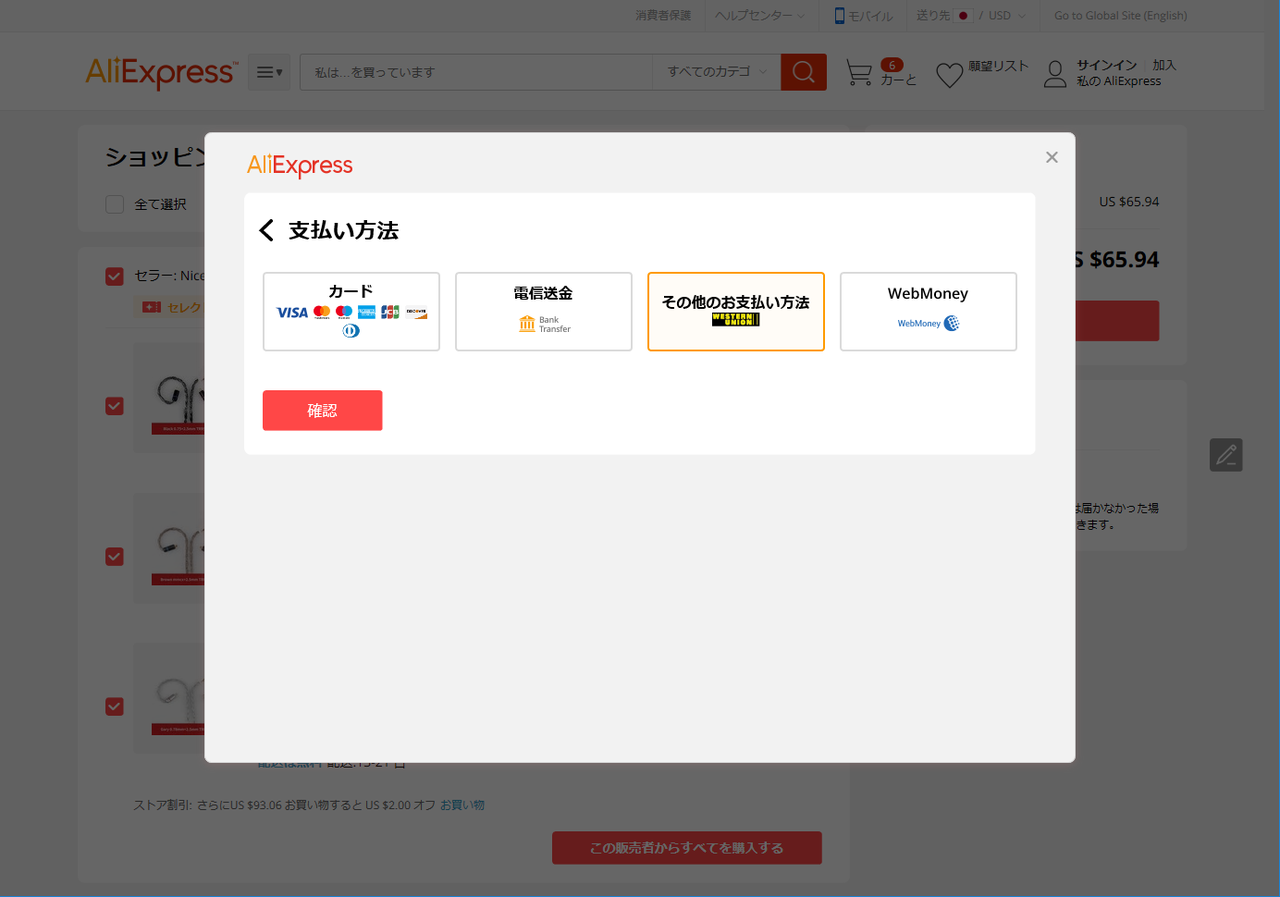The image size is (1280, 897).
Task: Click the 願望リスト wishlist label
Action: coord(998,66)
